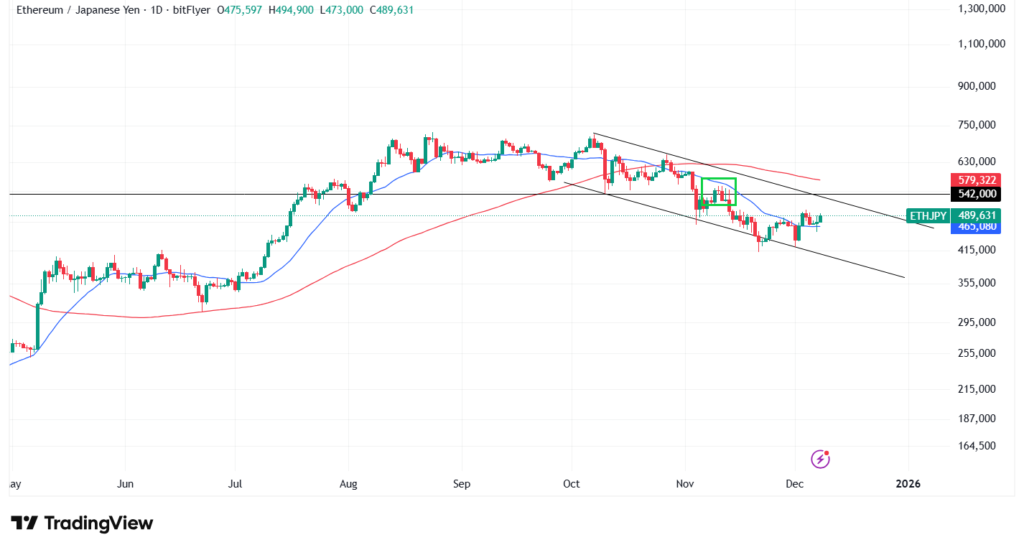Viewport: 1024px width, 550px height.
Task: Click the Aug label on time axis
Action: 346,484
